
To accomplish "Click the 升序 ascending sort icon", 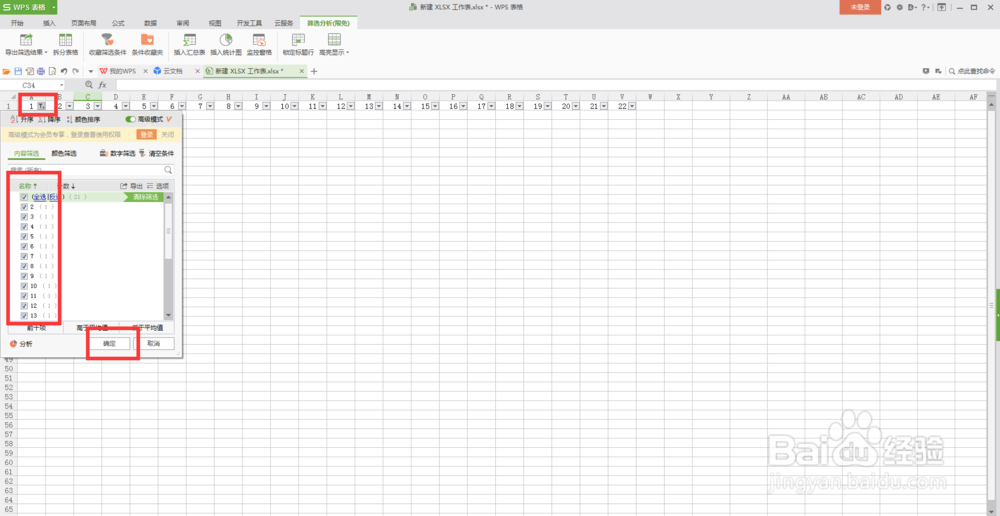I will pos(13,119).
